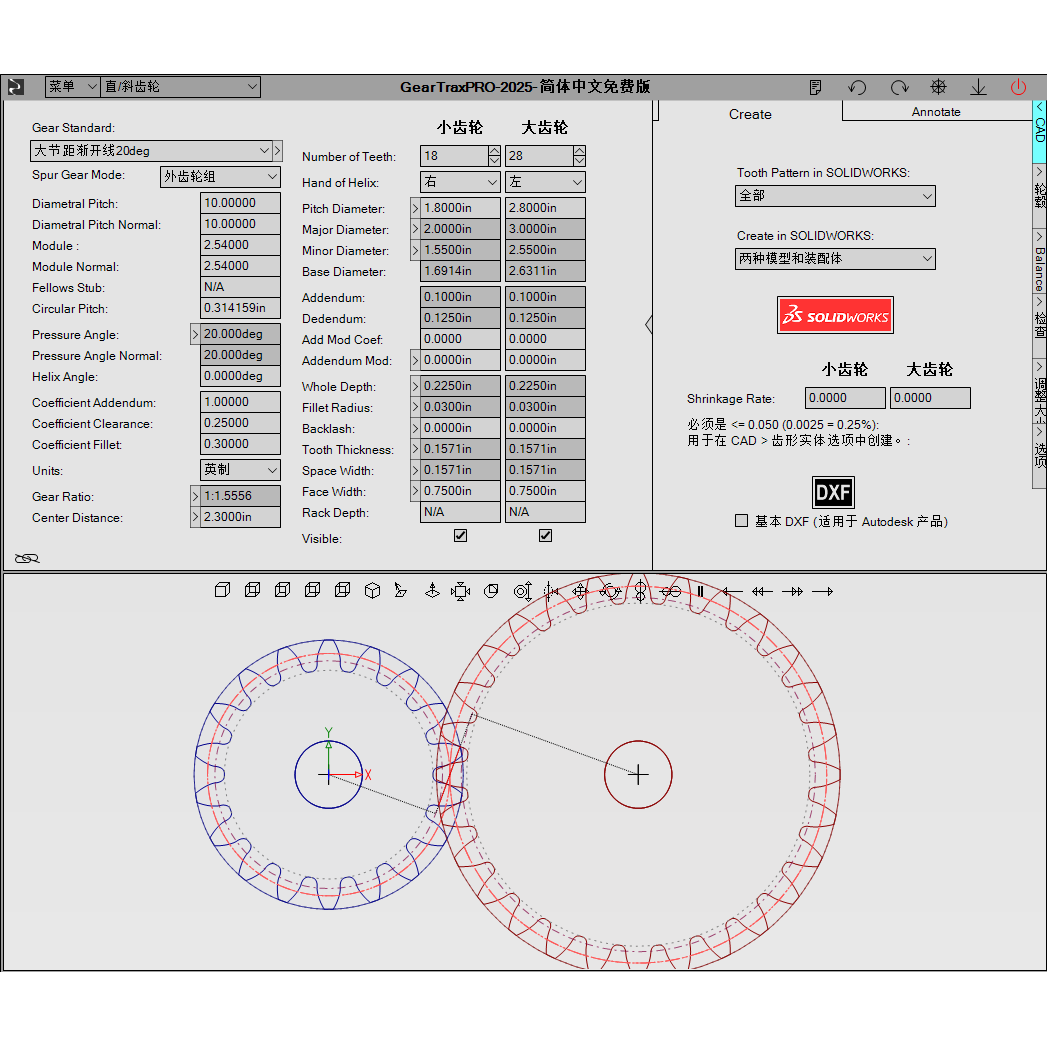
Task: Open the 直/斜齿轮 gear type dropdown
Action: 180,87
